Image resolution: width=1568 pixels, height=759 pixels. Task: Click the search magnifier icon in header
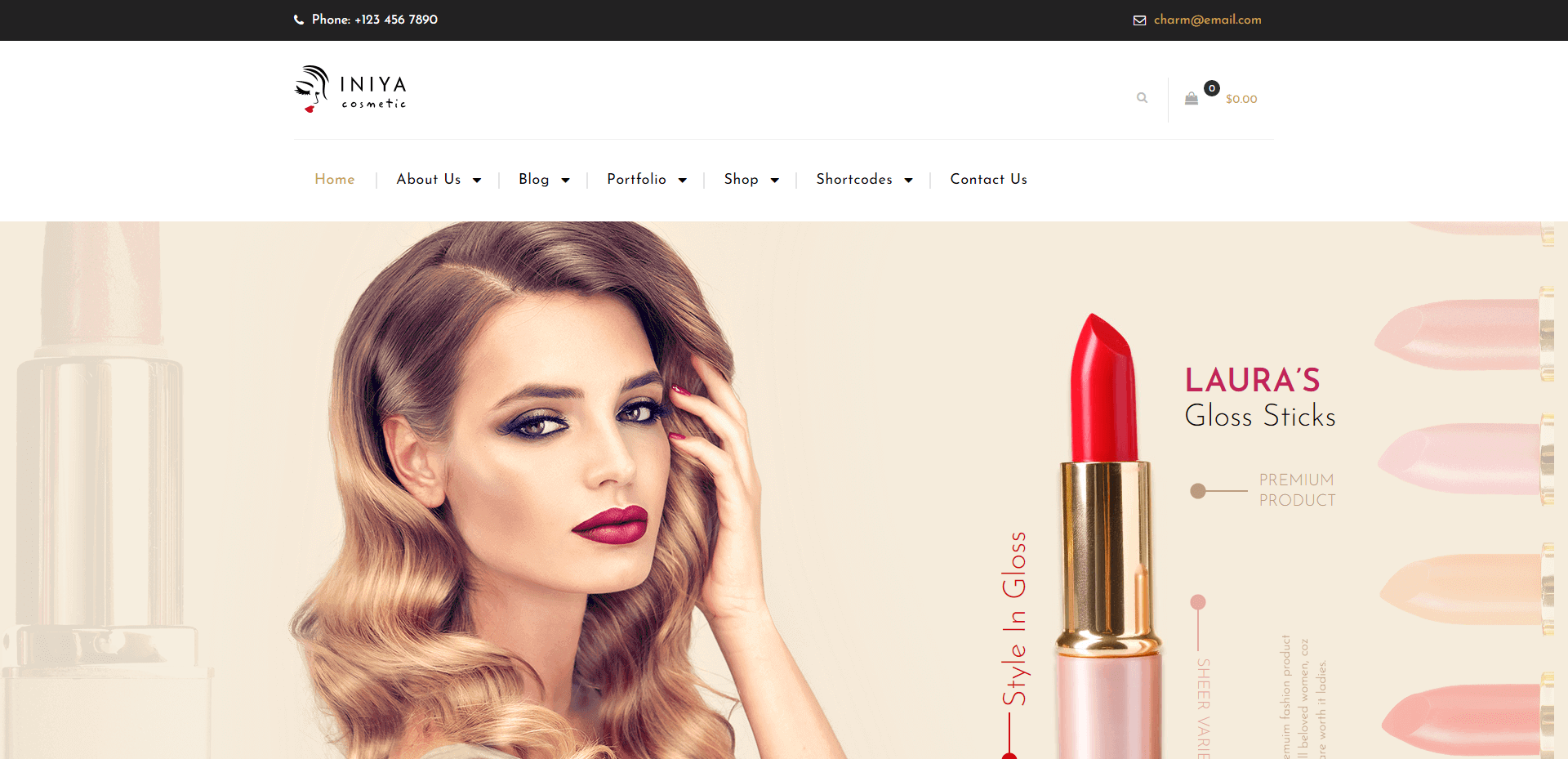1142,98
